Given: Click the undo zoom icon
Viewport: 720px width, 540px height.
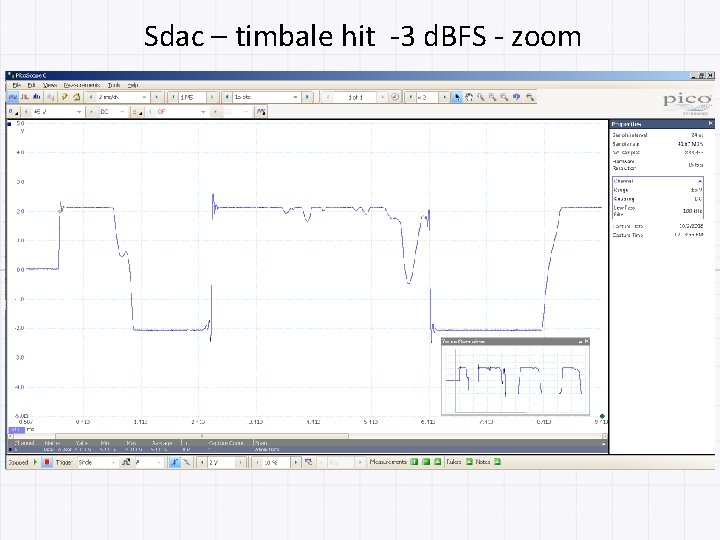Looking at the screenshot, I should pyautogui.click(x=517, y=97).
